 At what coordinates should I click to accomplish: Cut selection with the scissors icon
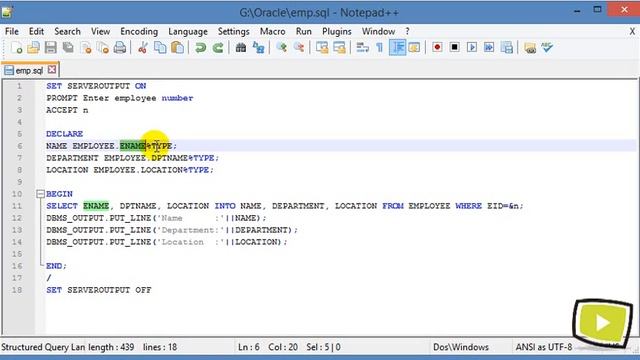(x=142, y=48)
